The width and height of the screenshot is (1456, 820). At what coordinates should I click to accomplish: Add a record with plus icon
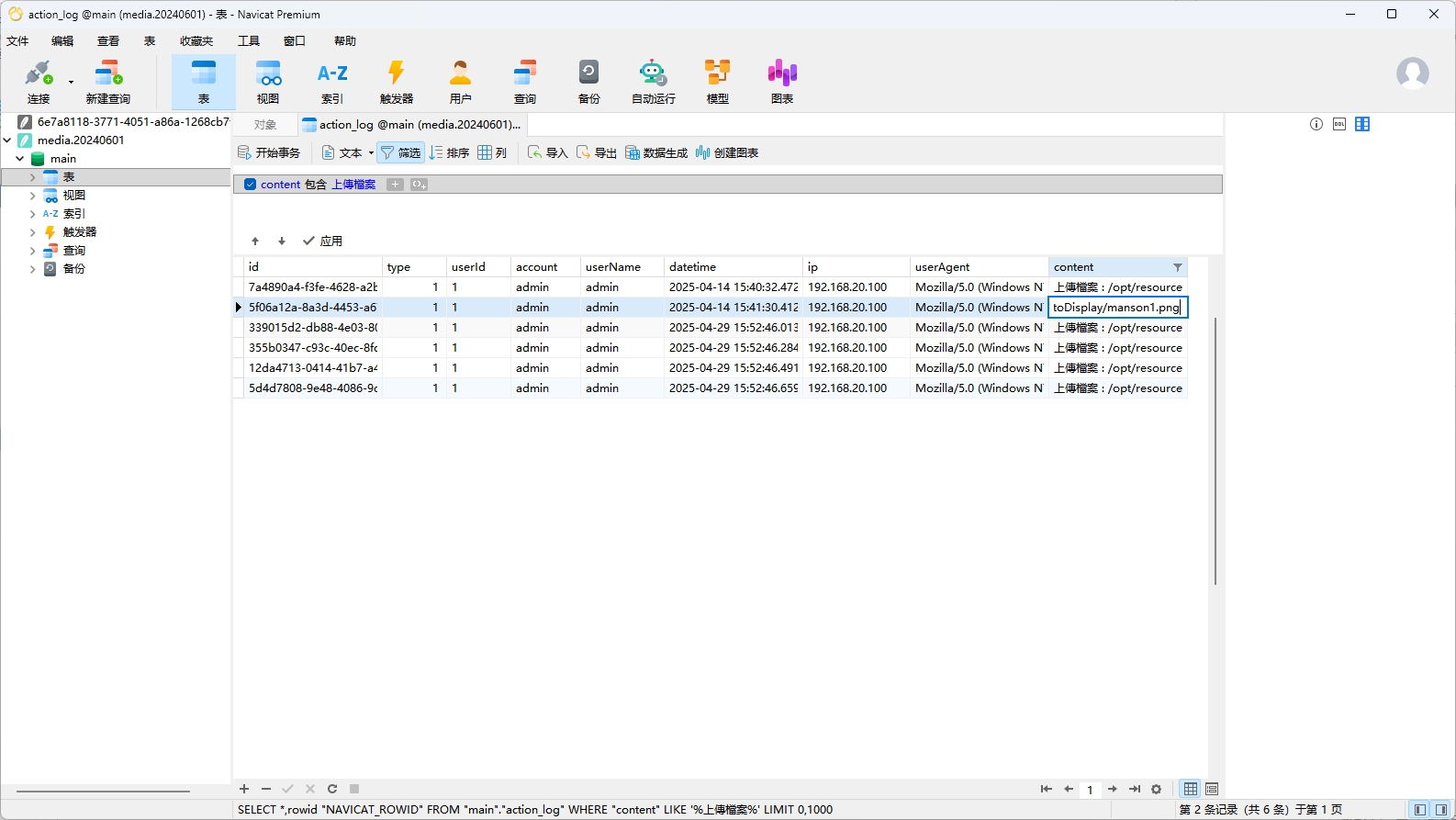244,789
